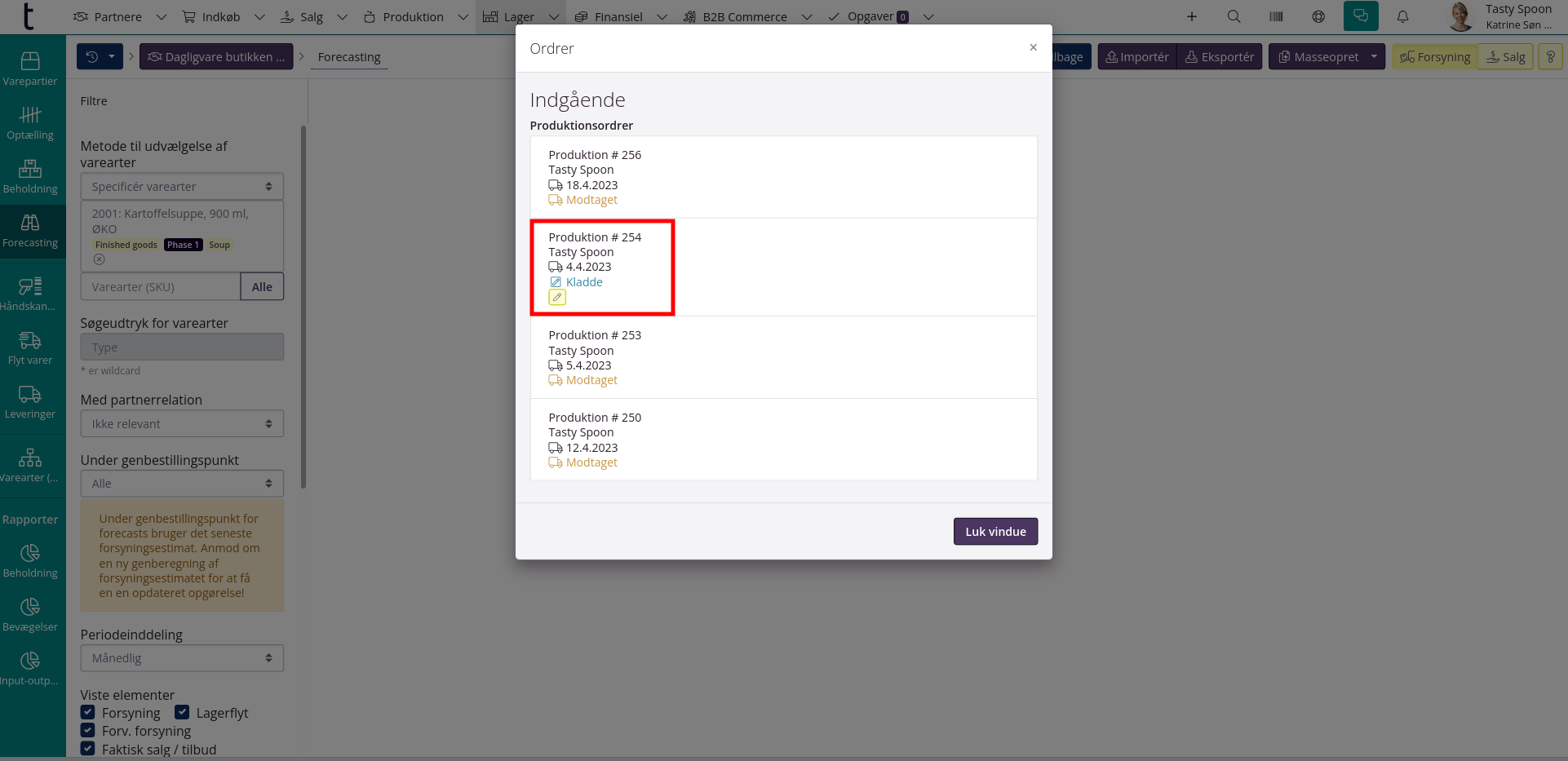Image resolution: width=1568 pixels, height=761 pixels.
Task: Click the Søgeudtryk Type input field
Action: click(182, 347)
